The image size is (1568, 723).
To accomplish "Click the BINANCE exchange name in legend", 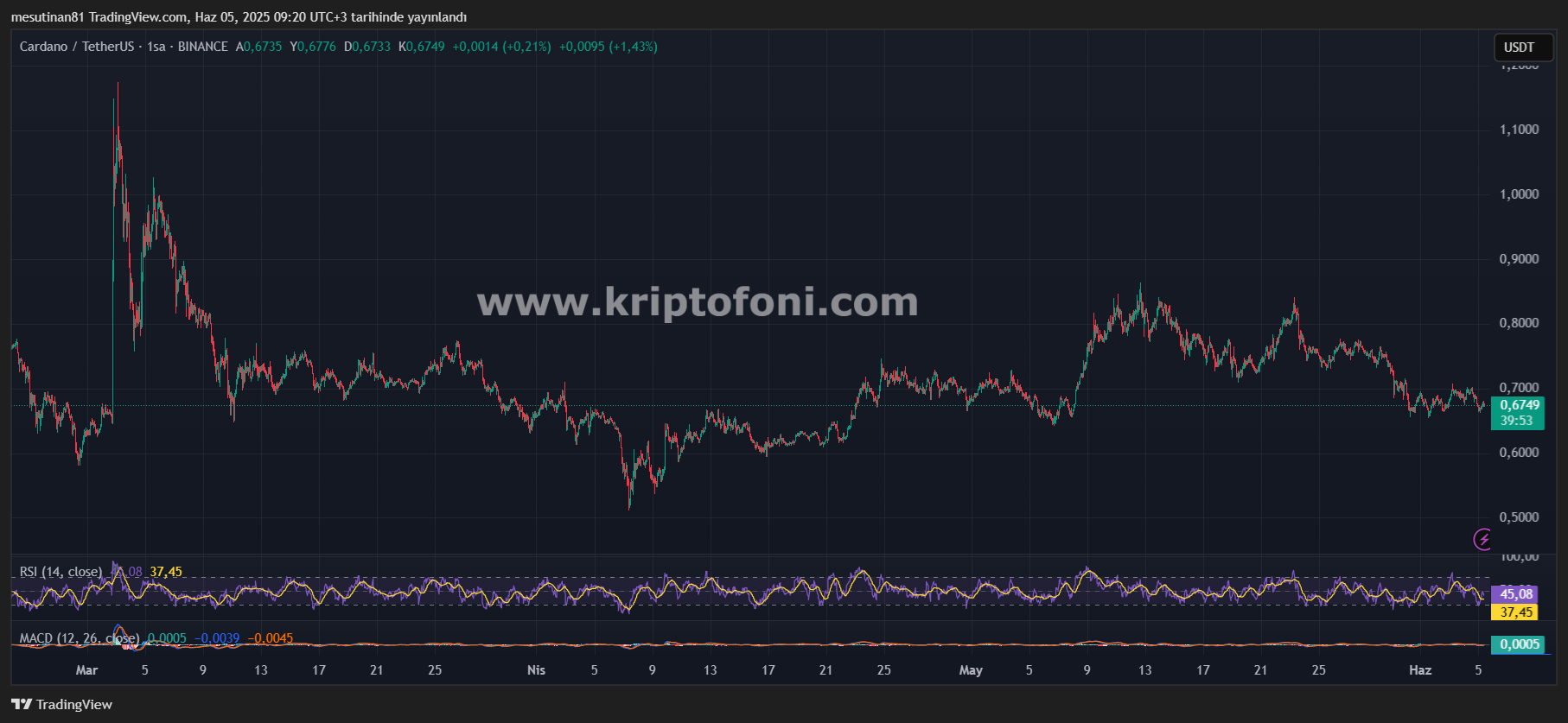I will pos(203,47).
